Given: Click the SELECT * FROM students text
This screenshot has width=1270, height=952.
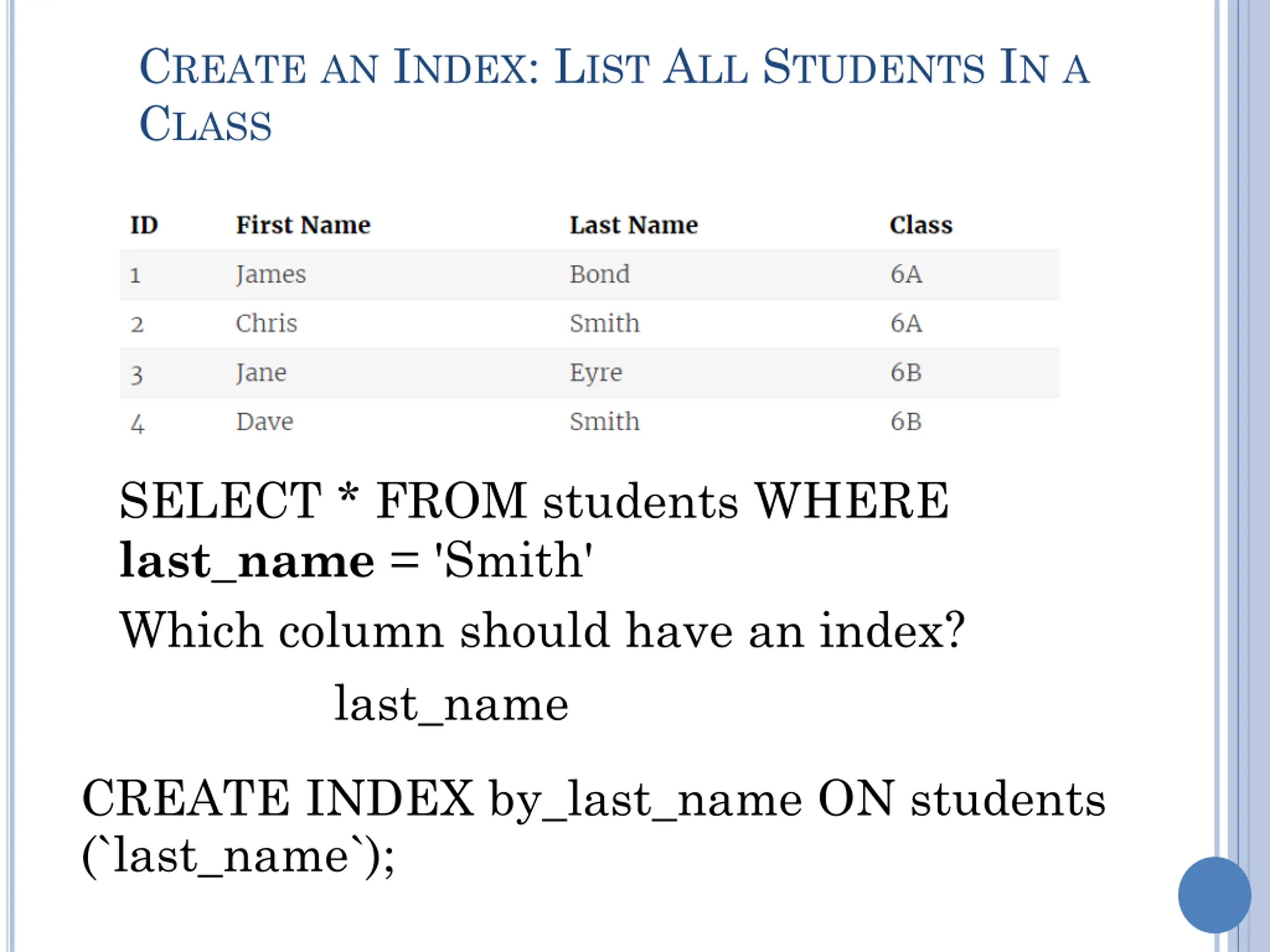Looking at the screenshot, I should click(428, 500).
